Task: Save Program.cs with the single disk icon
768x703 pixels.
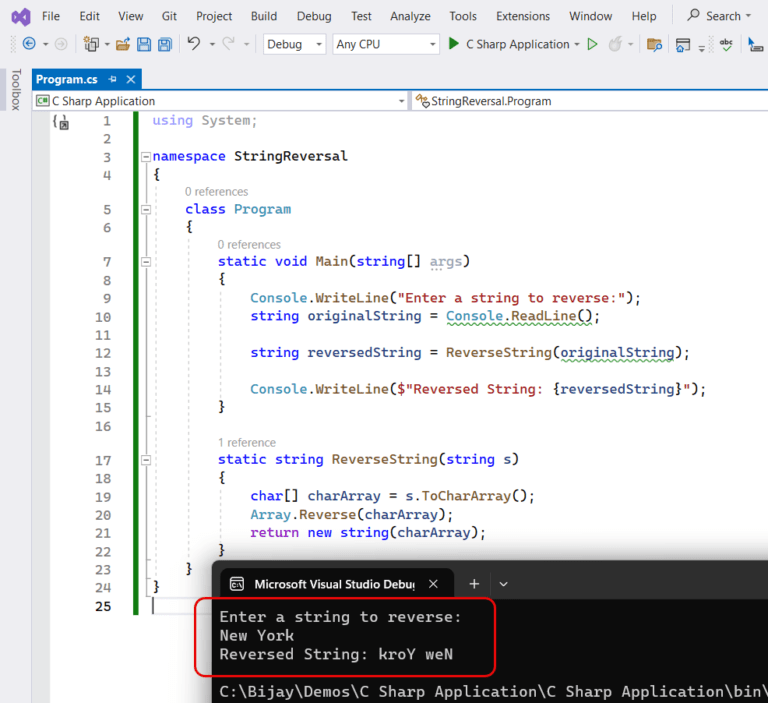Action: [144, 45]
